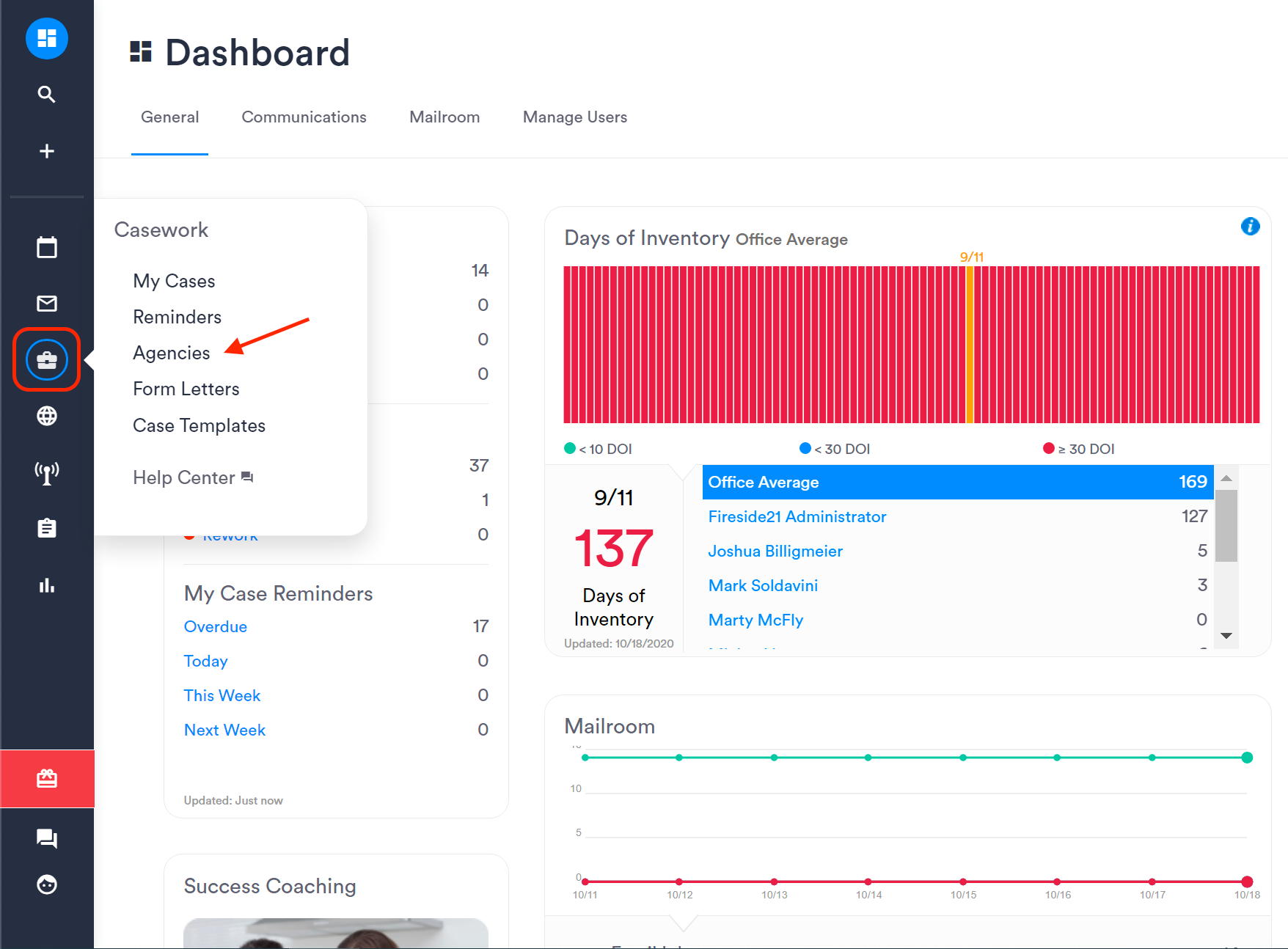Select Agencies in the Casework menu
The width and height of the screenshot is (1288, 949).
click(x=172, y=353)
